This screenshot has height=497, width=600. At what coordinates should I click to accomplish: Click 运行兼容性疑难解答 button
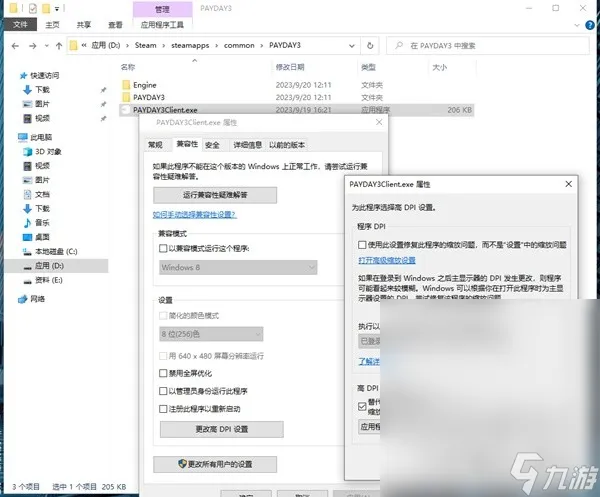click(215, 195)
